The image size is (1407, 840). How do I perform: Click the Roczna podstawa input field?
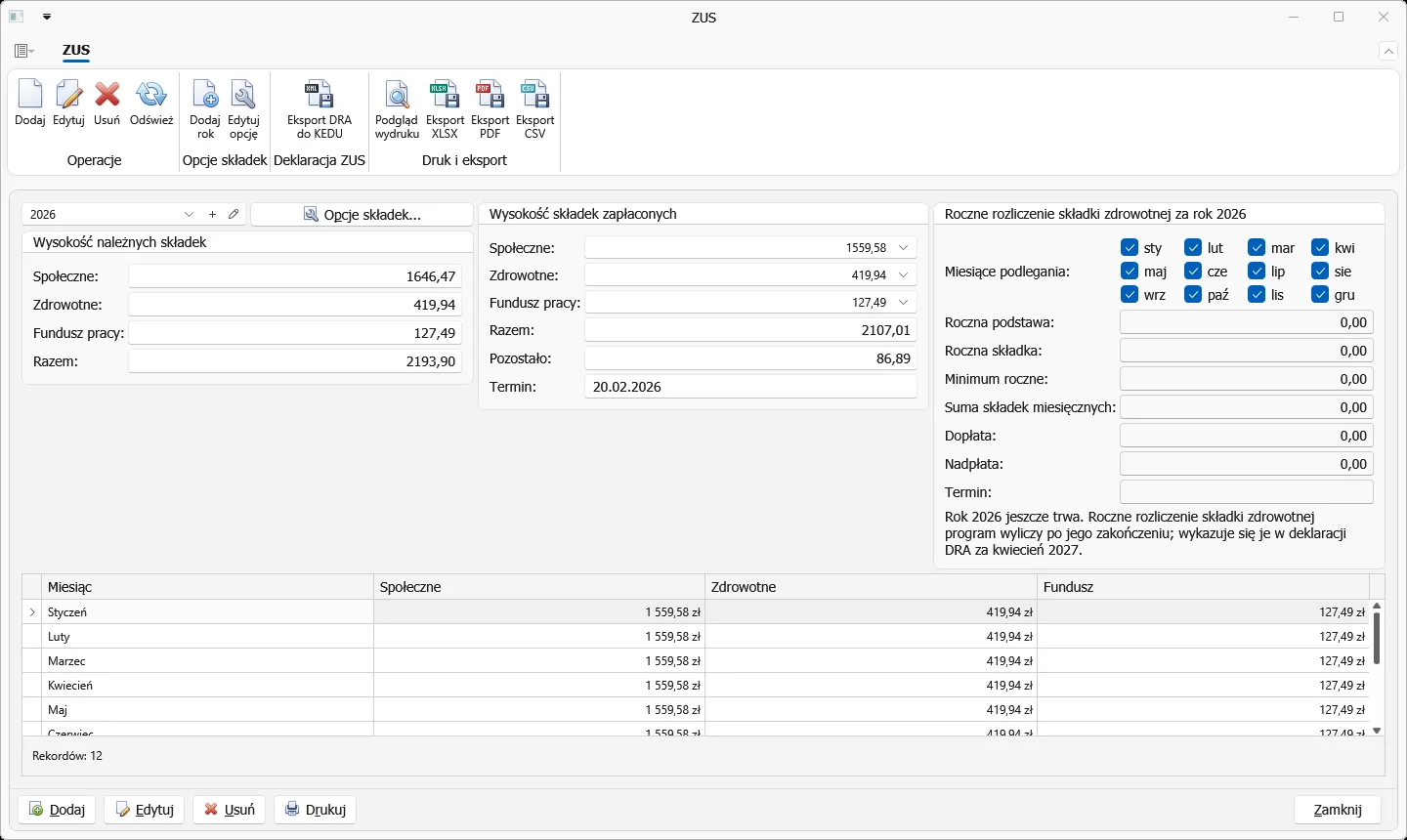click(x=1246, y=322)
